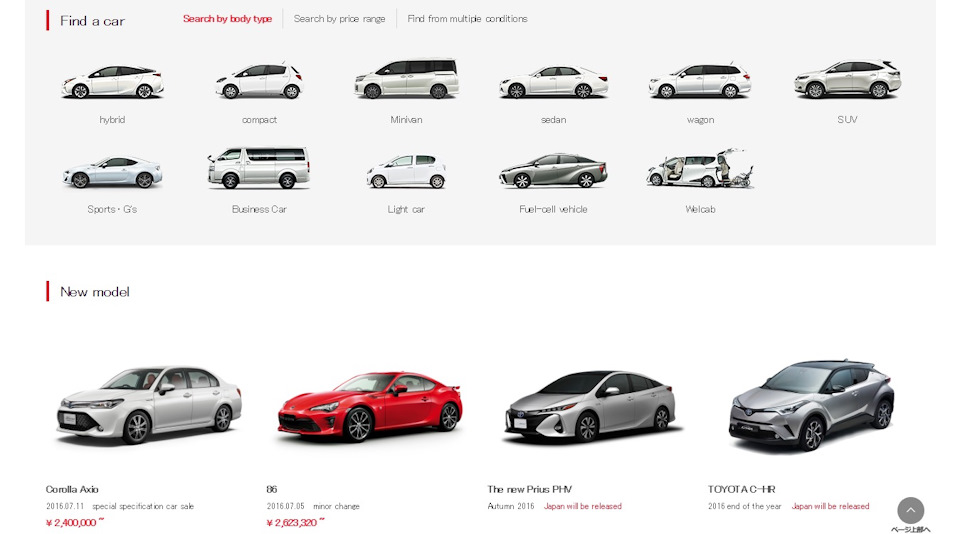The image size is (960, 534).
Task: Open The new Prius PHV title link
Action: point(530,489)
